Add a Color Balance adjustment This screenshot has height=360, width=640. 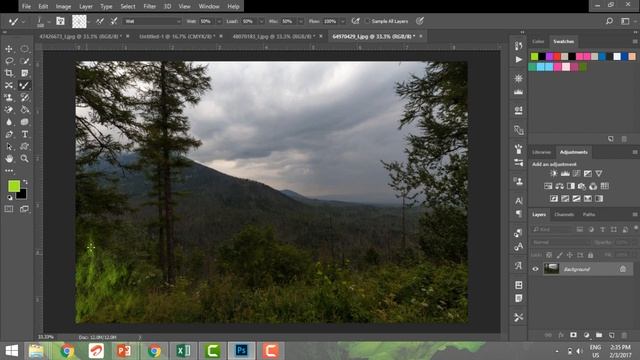click(559, 186)
